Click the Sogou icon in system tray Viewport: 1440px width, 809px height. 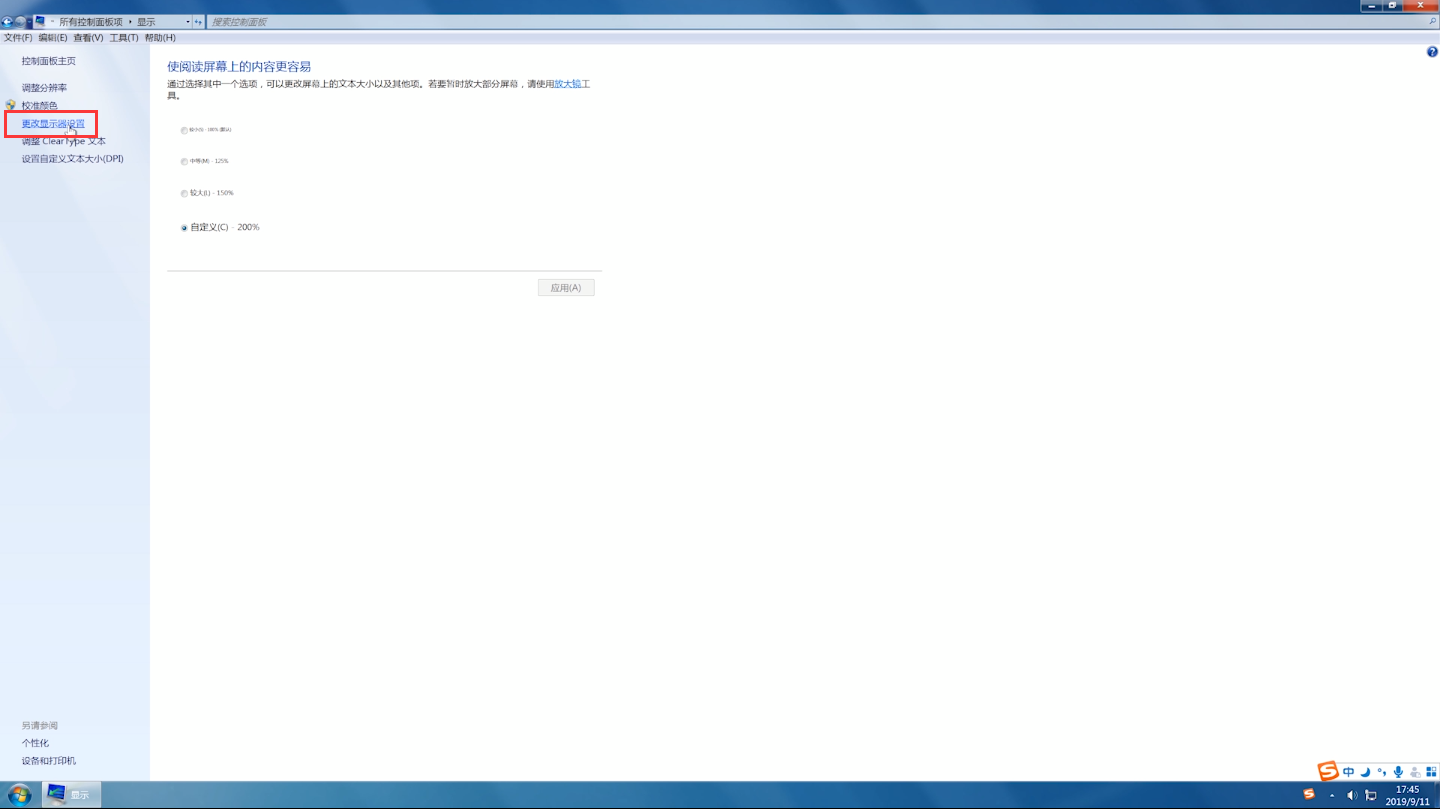1309,795
